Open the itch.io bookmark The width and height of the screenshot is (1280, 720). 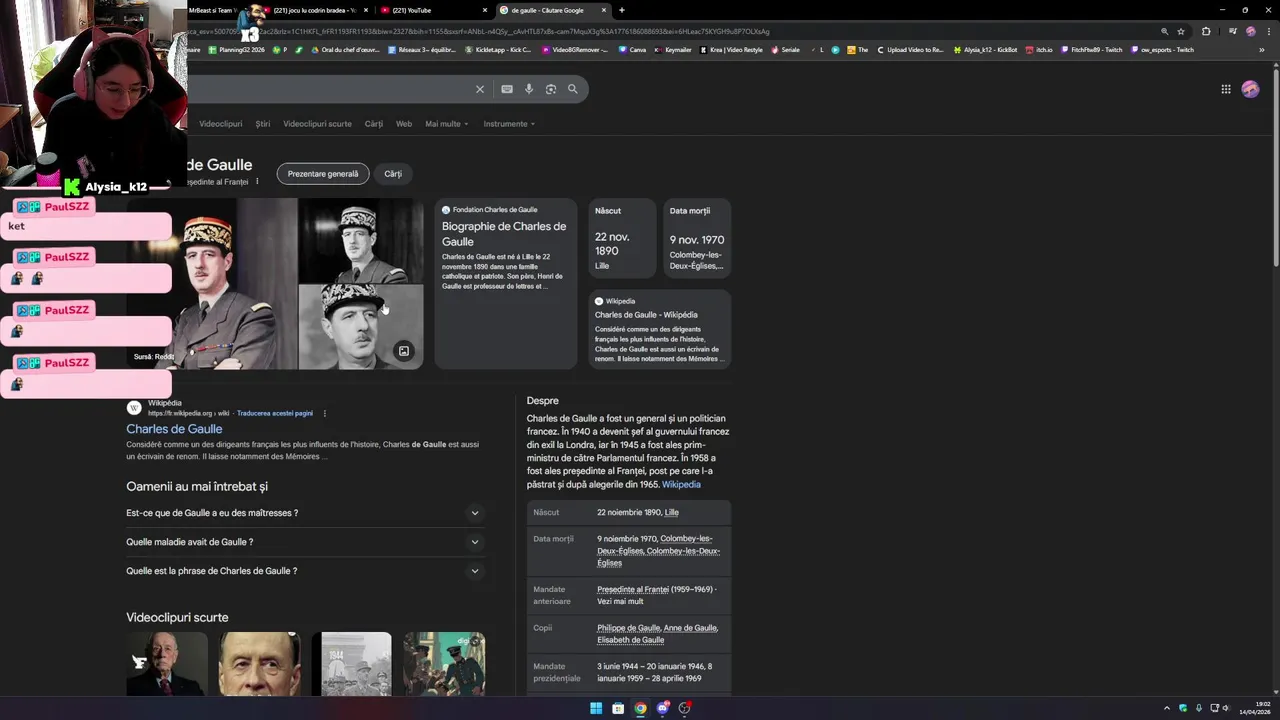coord(1039,50)
